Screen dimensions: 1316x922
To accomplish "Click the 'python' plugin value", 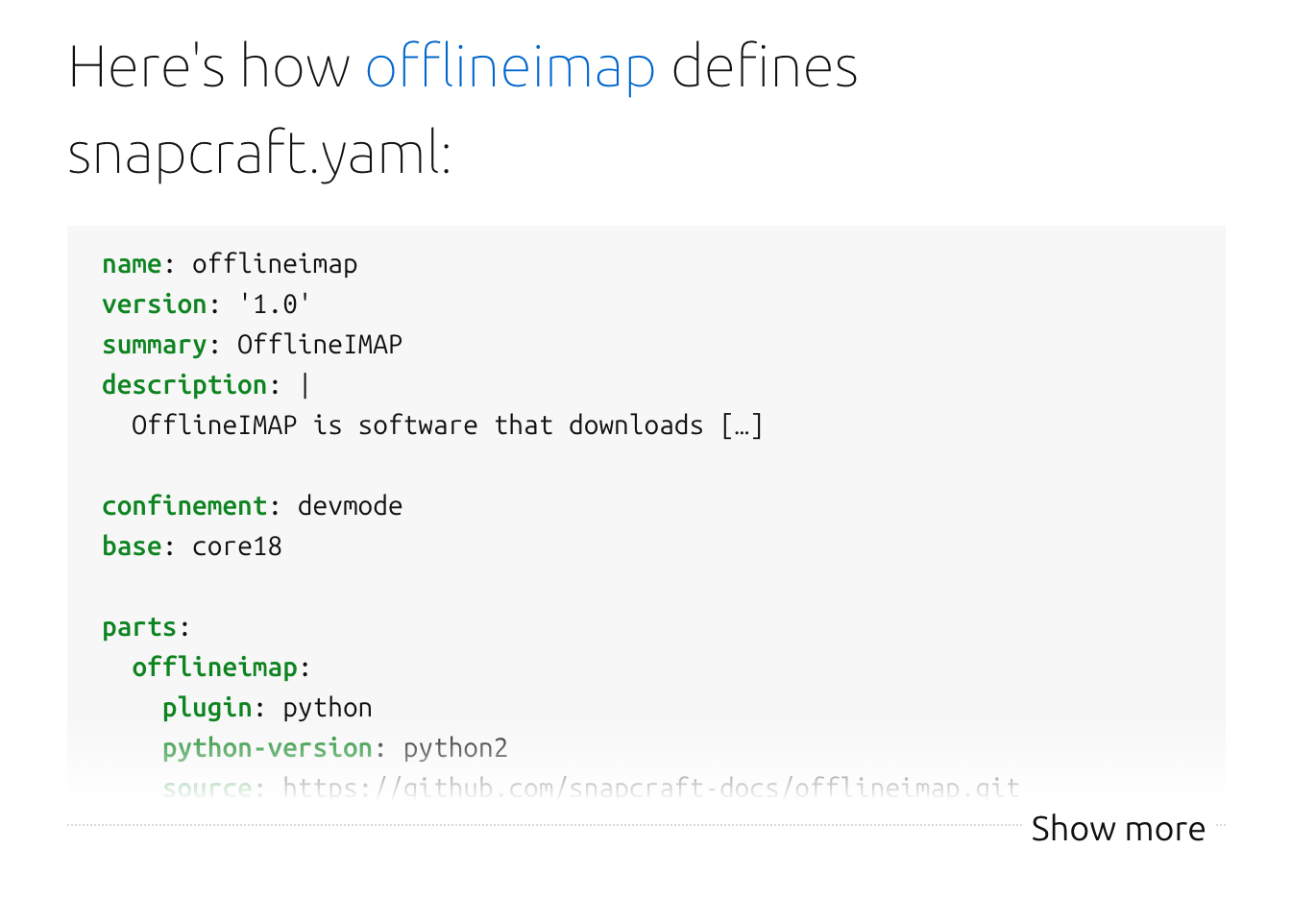I will coord(328,708).
